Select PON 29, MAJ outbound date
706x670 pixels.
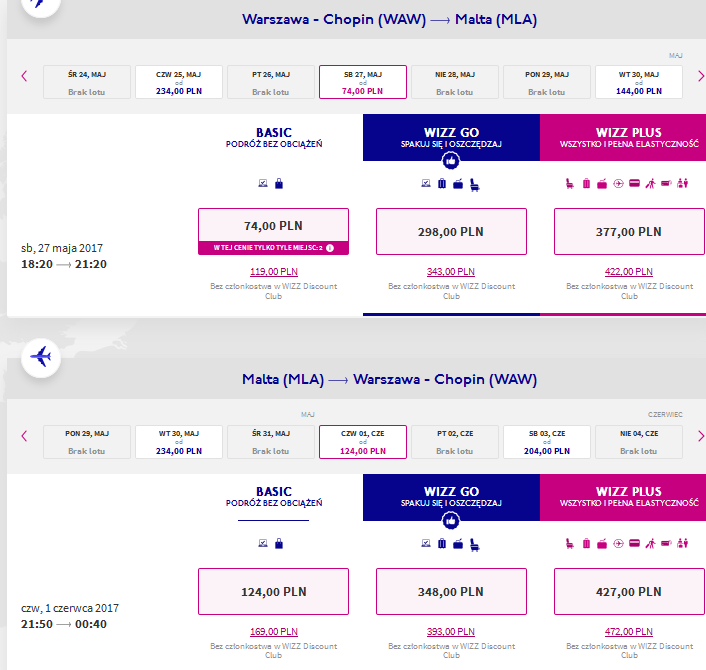547,82
